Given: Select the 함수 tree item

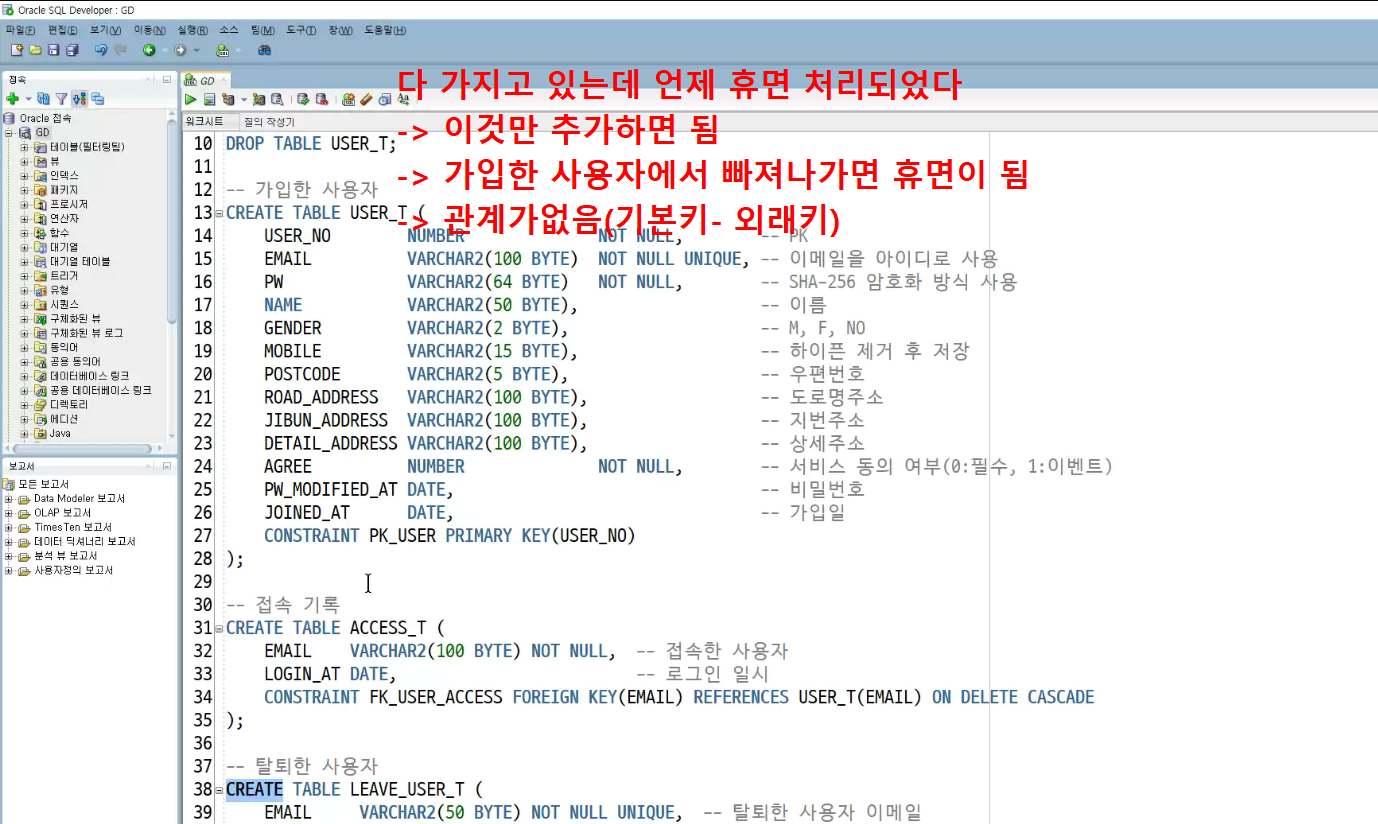Looking at the screenshot, I should tap(59, 232).
